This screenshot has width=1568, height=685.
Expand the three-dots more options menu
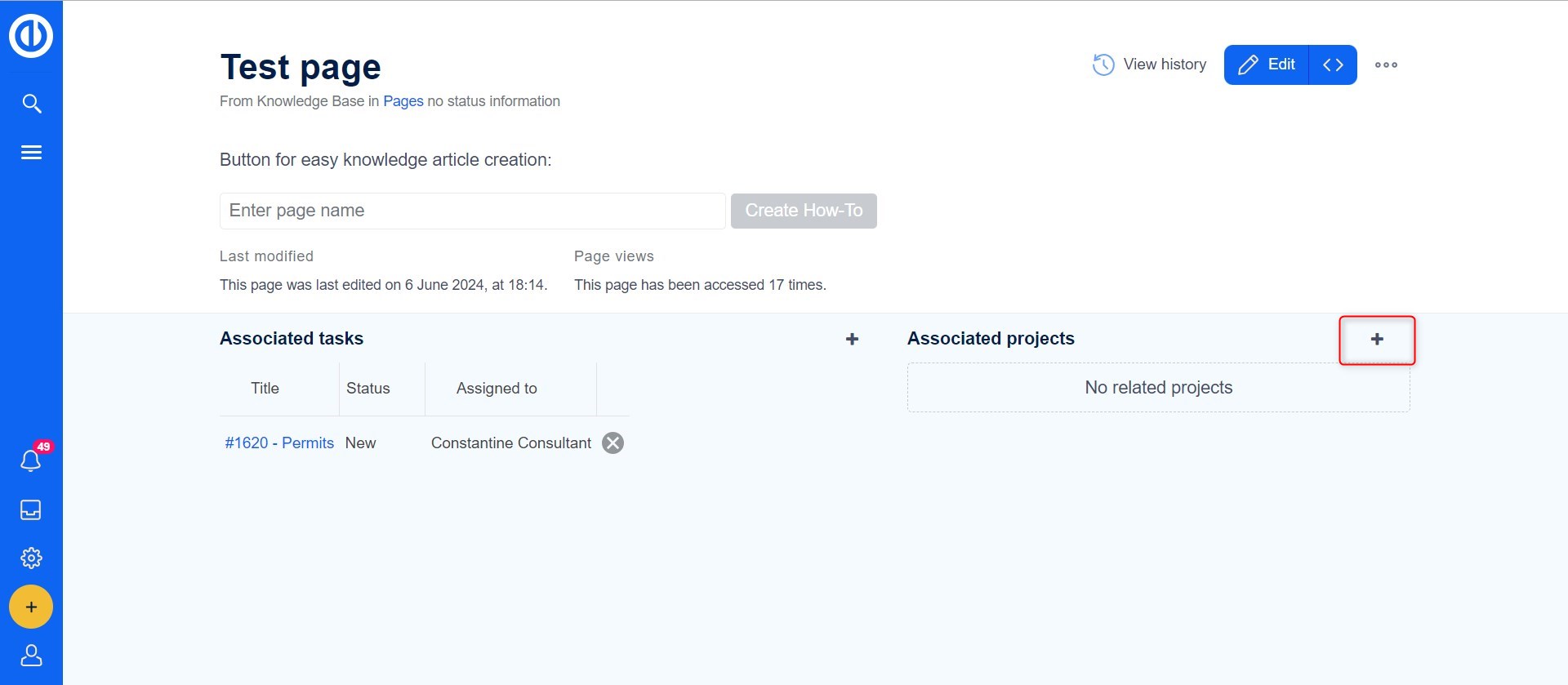1386,64
